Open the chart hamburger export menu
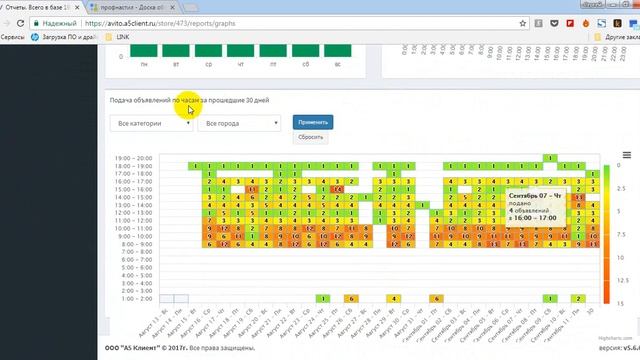 click(627, 155)
